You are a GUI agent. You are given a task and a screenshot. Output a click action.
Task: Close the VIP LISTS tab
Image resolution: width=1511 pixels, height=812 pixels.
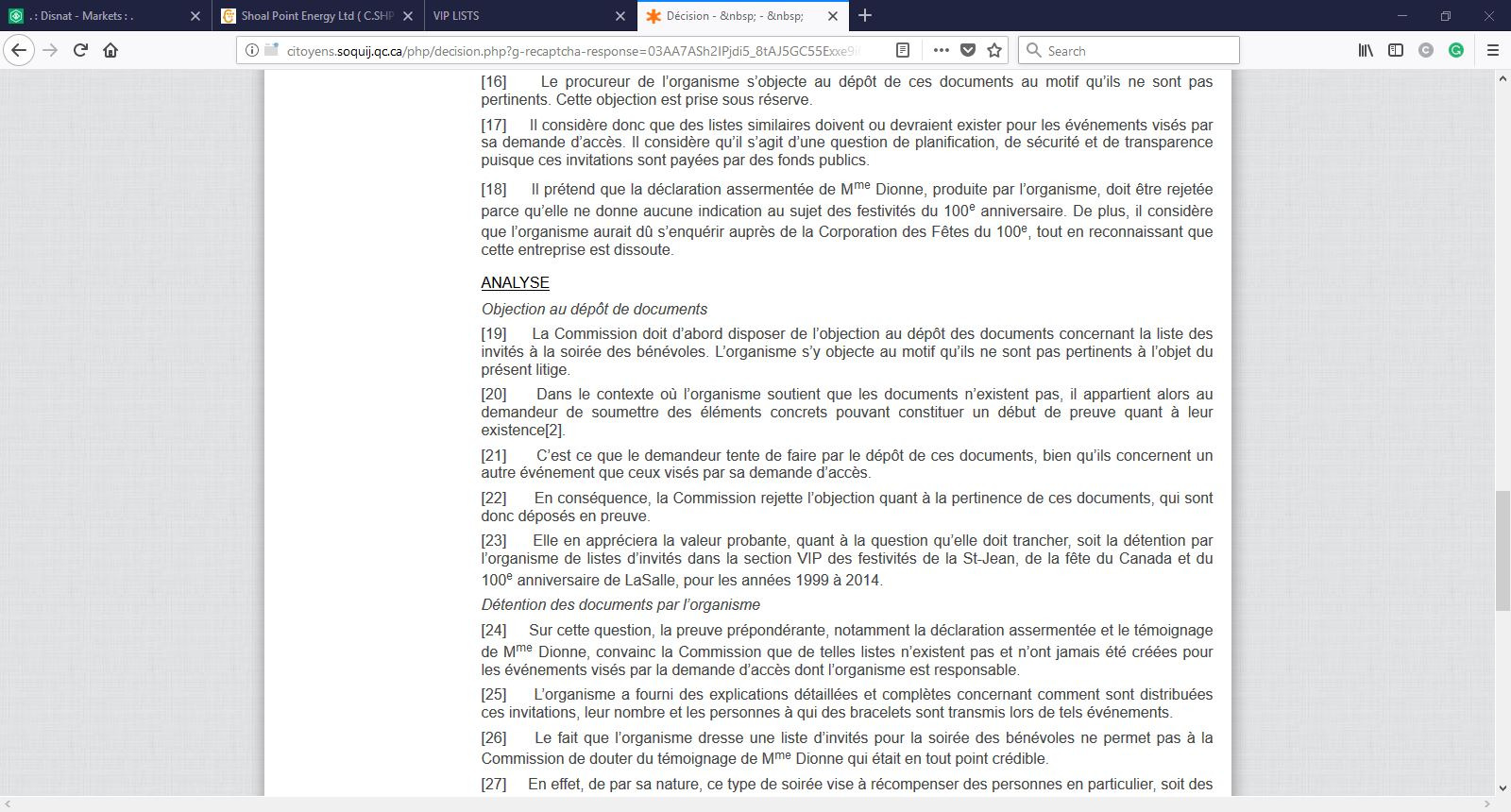tap(620, 16)
